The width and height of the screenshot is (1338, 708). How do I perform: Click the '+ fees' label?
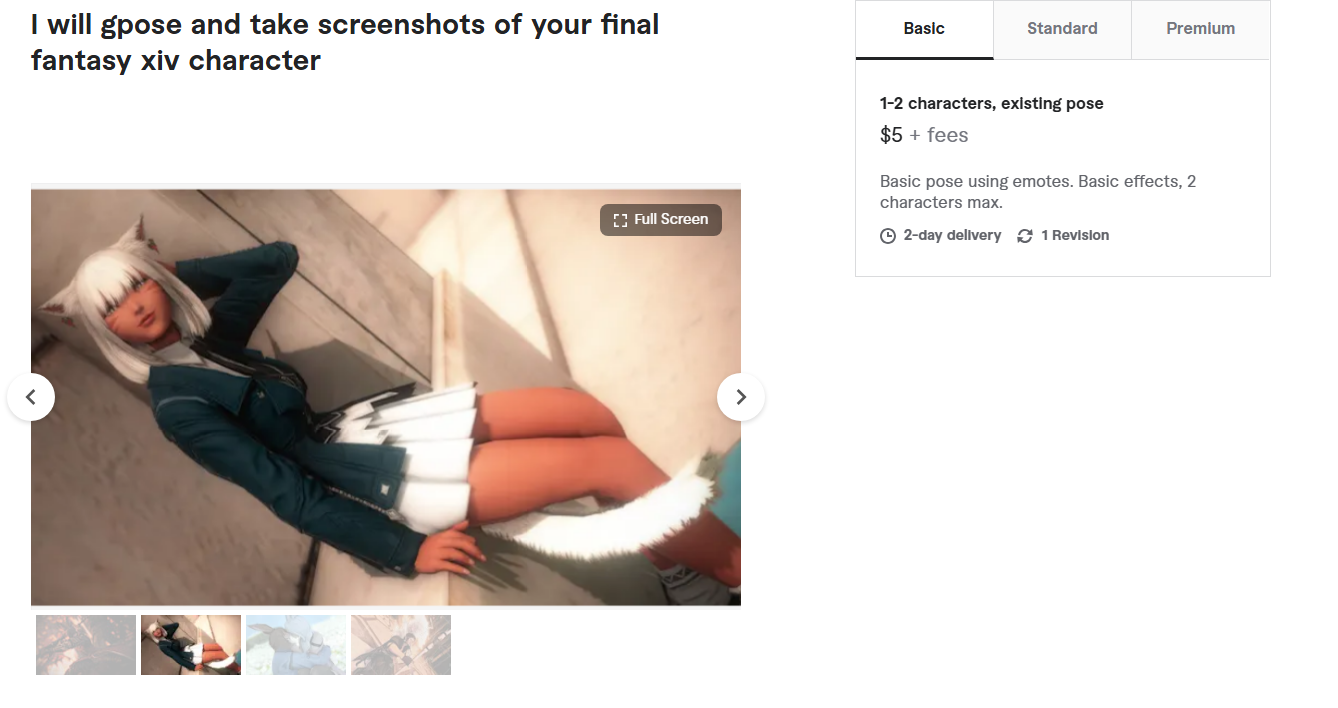point(938,135)
